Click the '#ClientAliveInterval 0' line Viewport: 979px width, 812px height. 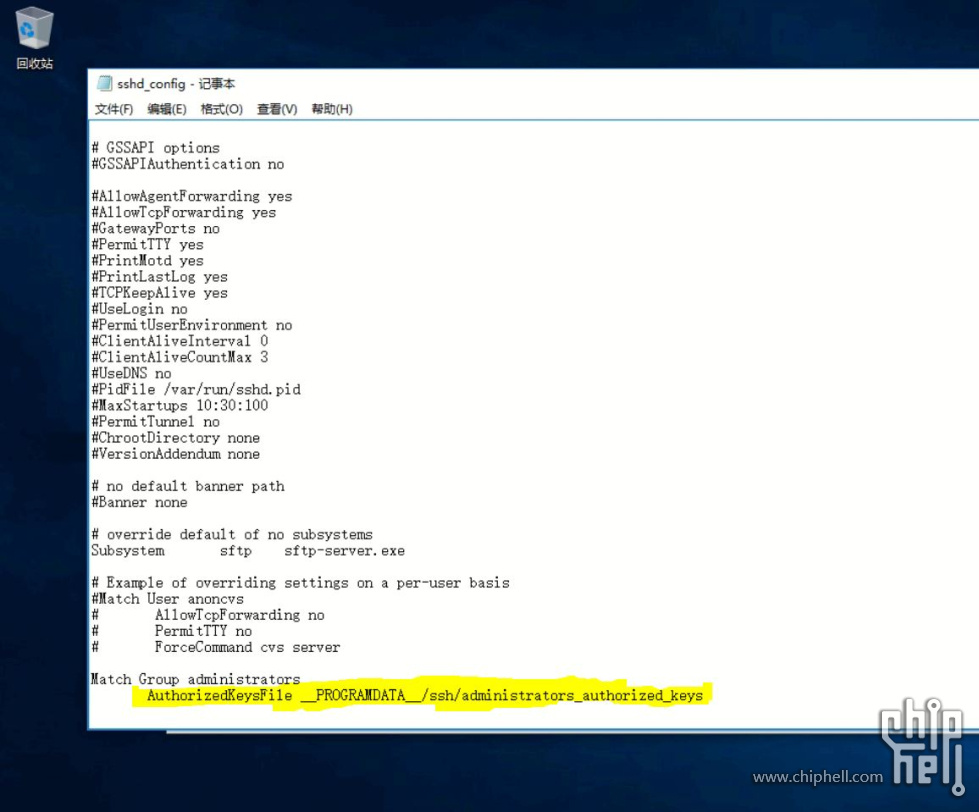pyautogui.click(x=180, y=341)
